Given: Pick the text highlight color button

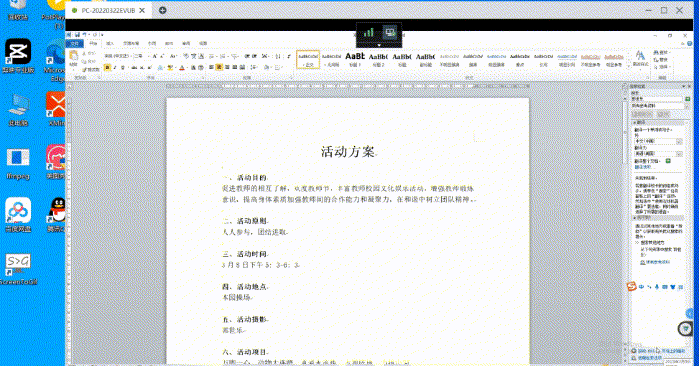Looking at the screenshot, I should point(170,67).
